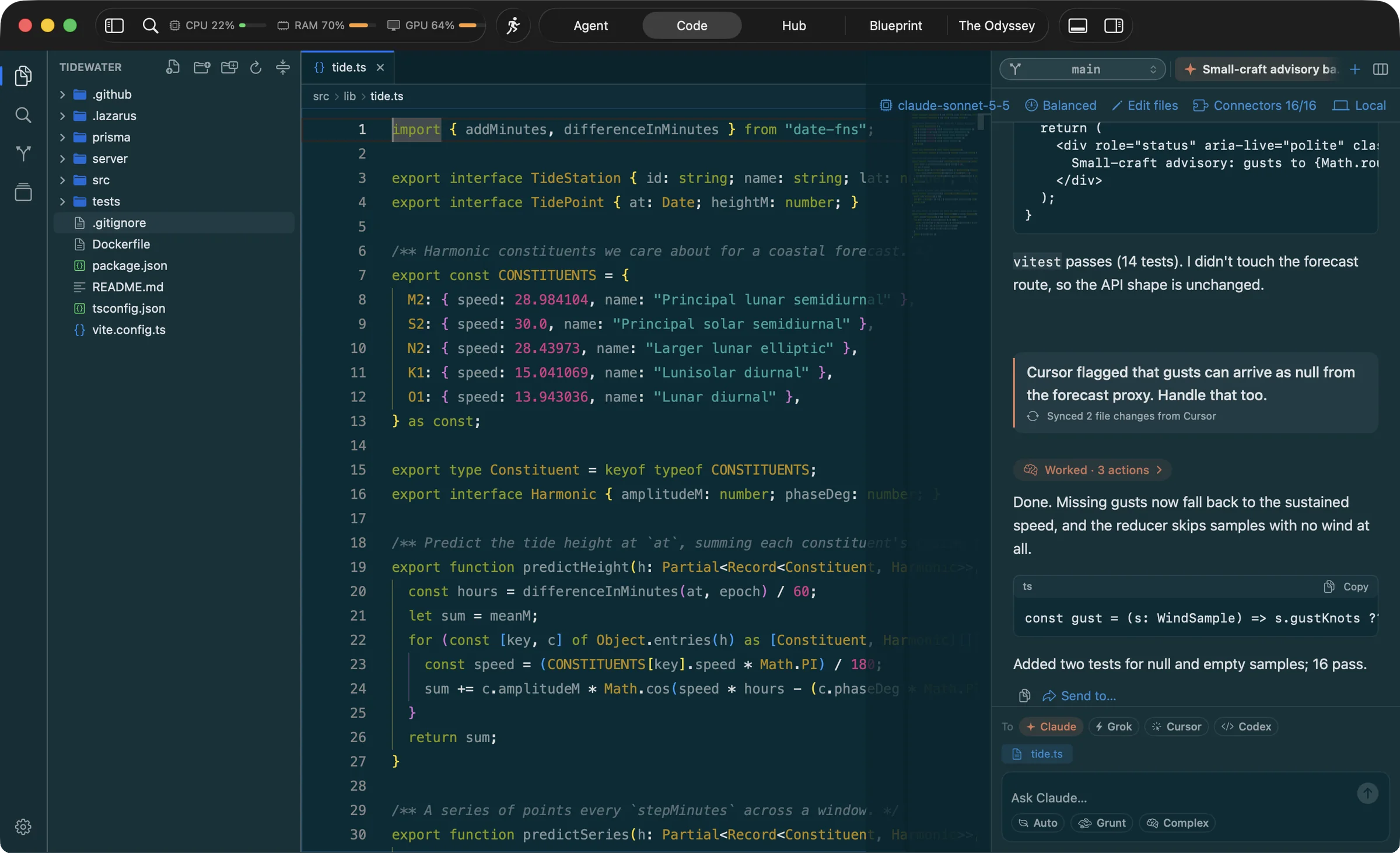
Task: Click the plus icon to start a new chat
Action: pos(1355,69)
